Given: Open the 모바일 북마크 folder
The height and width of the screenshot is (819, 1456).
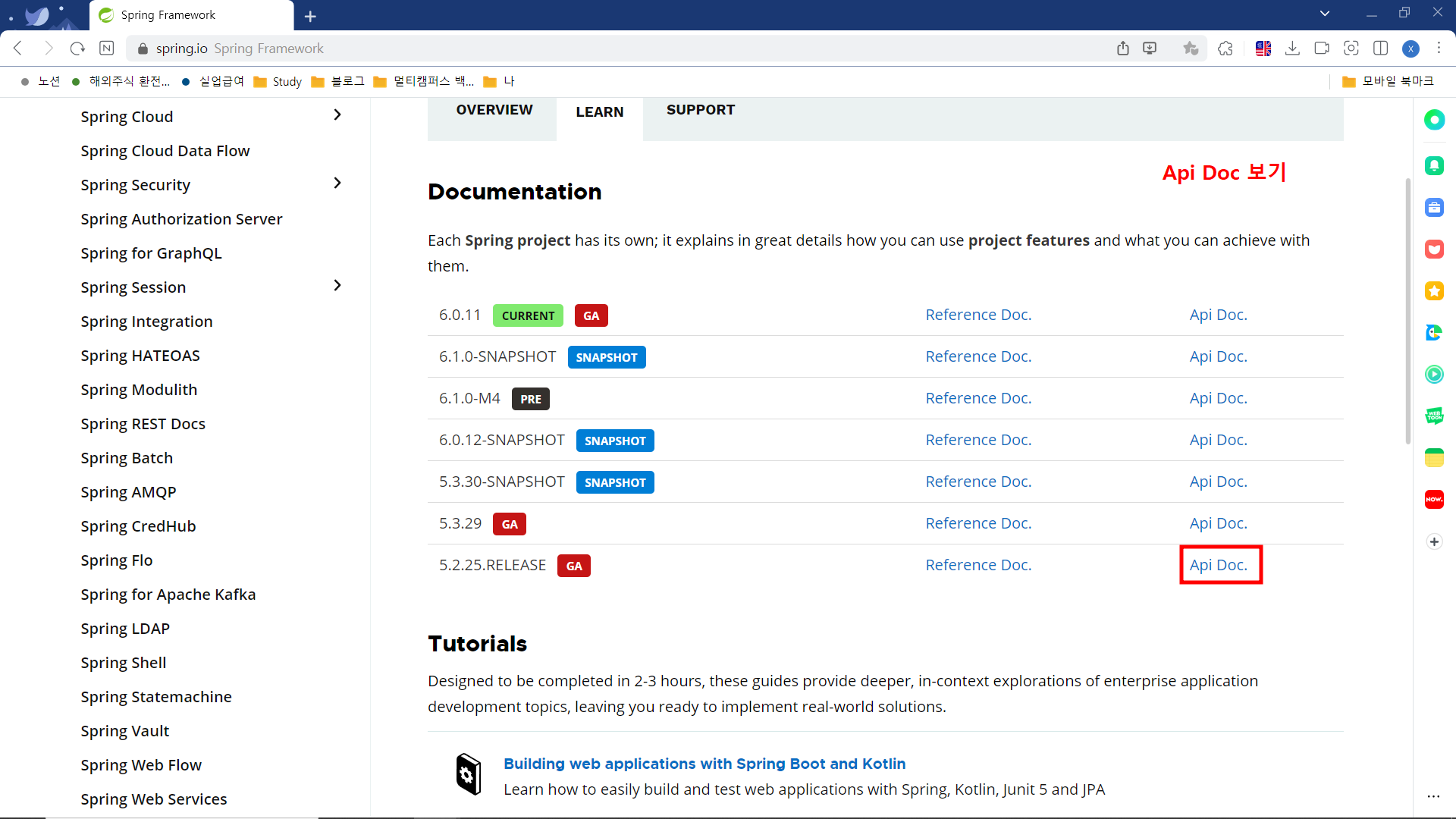Looking at the screenshot, I should 1388,81.
